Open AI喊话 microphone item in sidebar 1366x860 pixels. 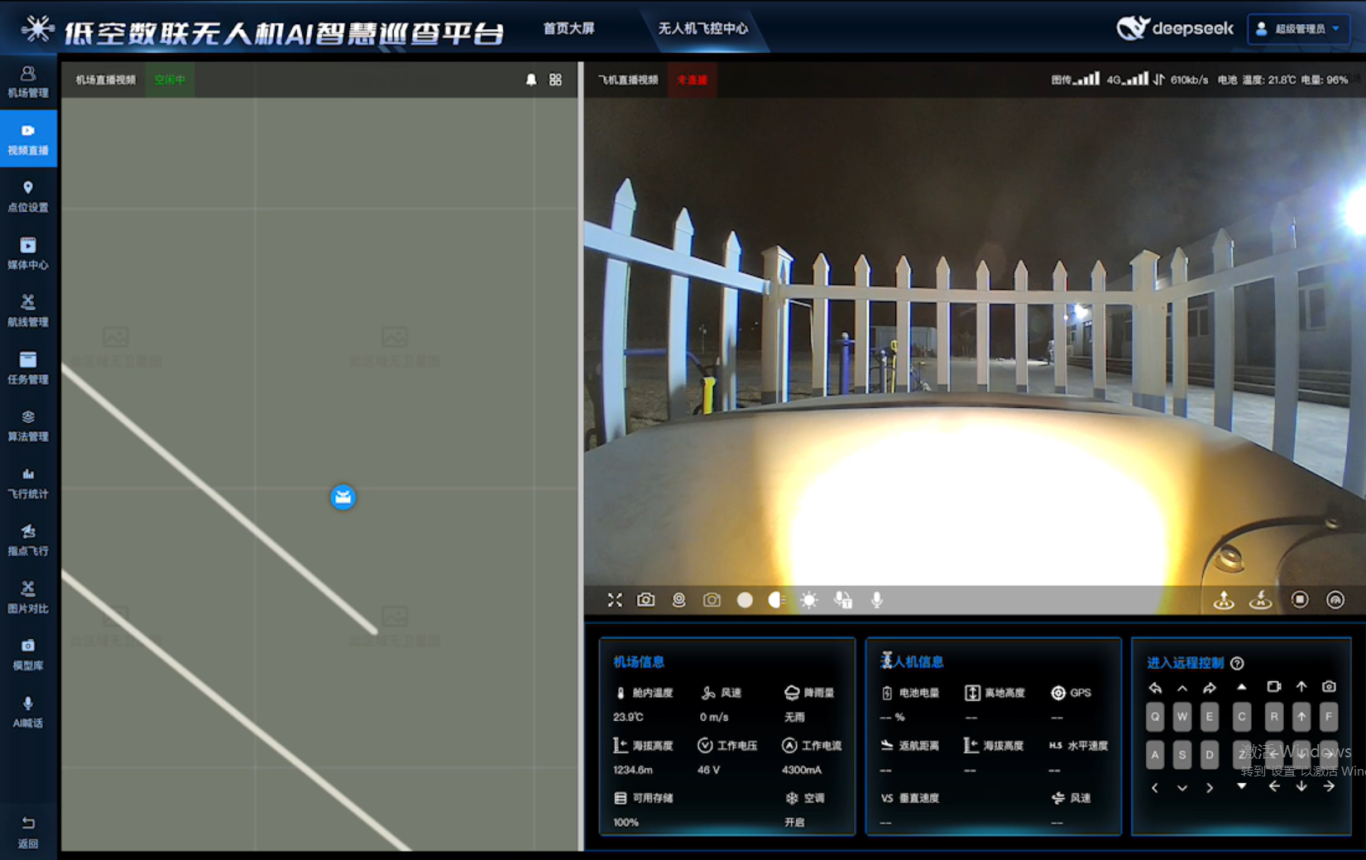point(28,711)
